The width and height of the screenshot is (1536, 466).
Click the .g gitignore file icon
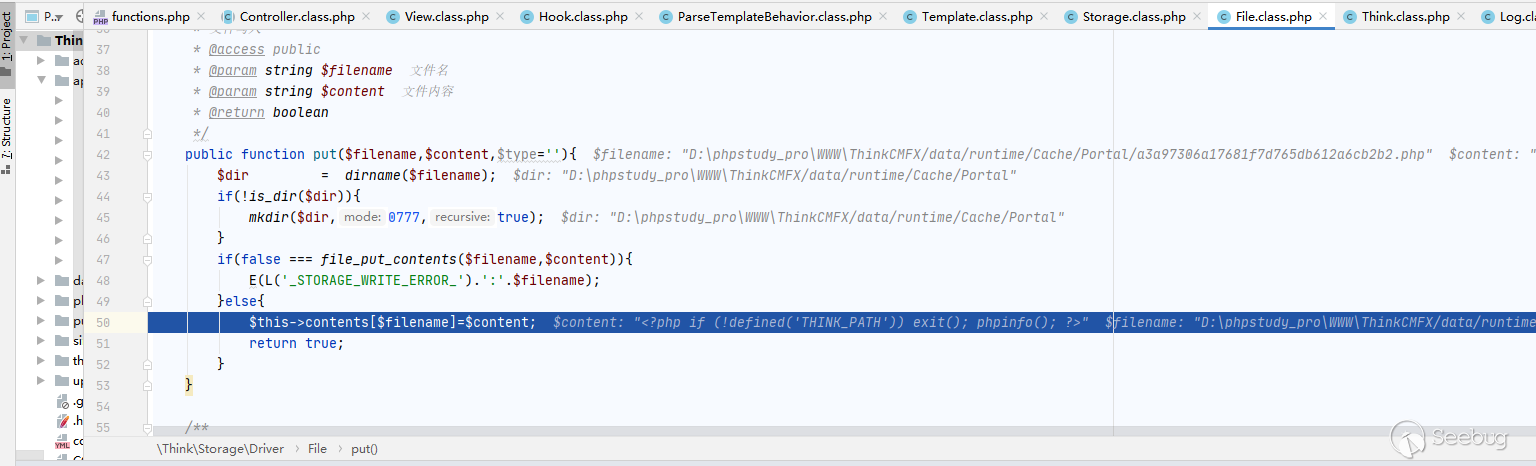click(62, 401)
